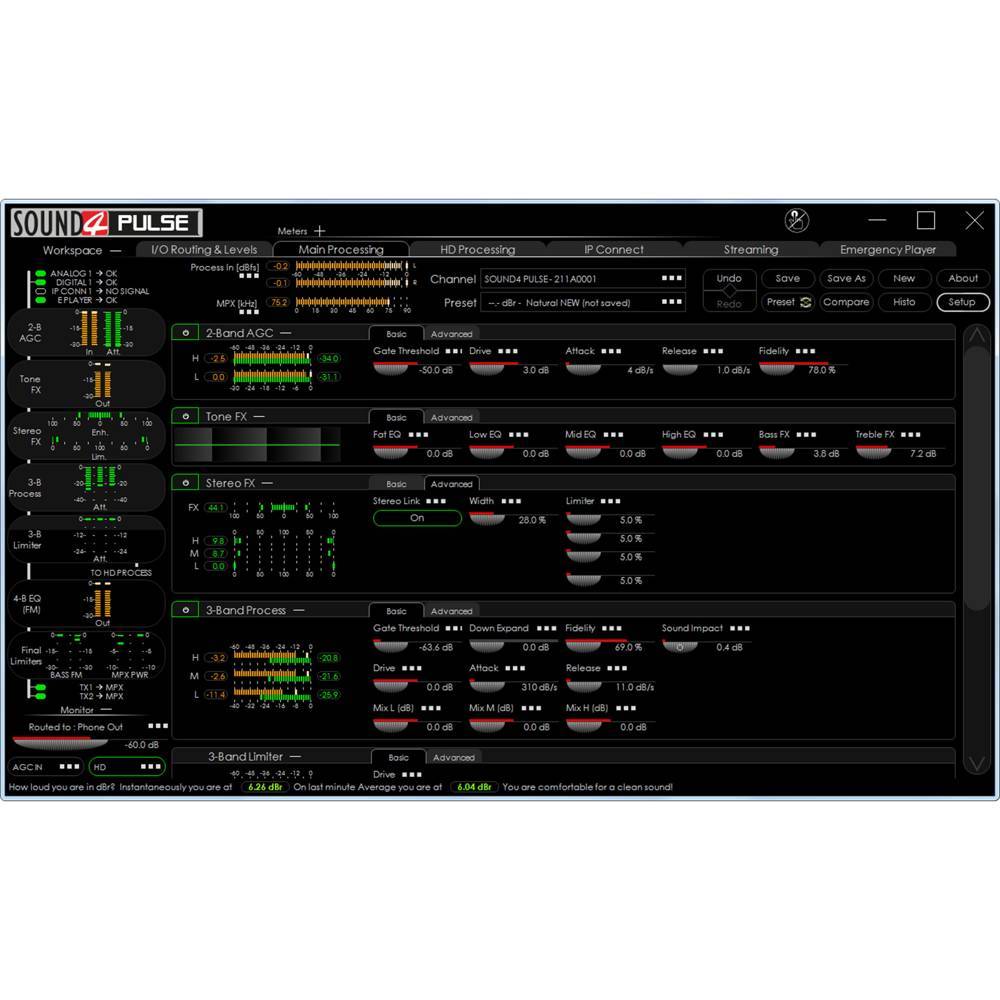Viewport: 1000px width, 1000px height.
Task: Toggle the 3-Band Process power button
Action: click(x=186, y=610)
